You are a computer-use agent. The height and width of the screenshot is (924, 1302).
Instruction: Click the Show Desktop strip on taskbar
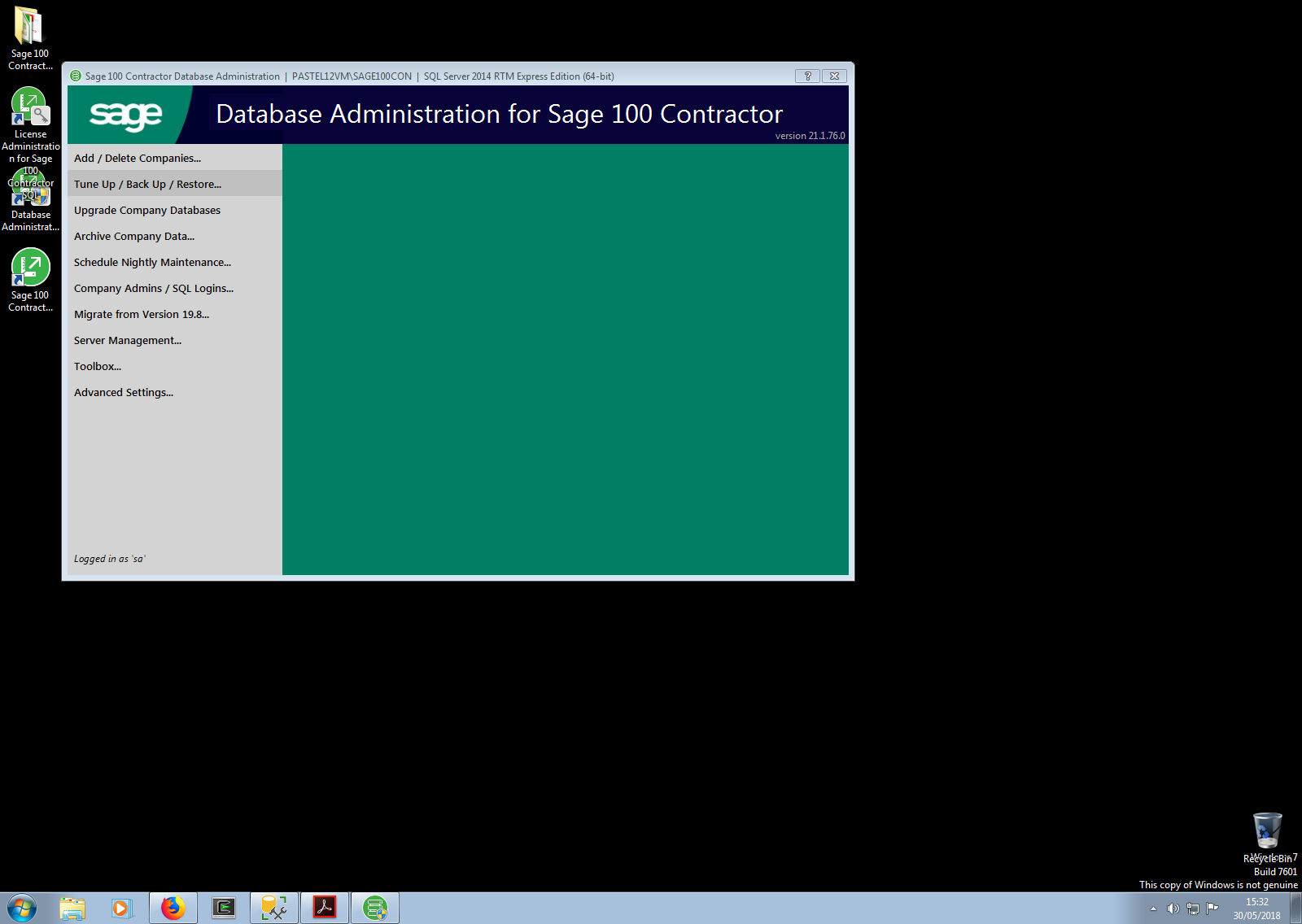(x=1295, y=908)
